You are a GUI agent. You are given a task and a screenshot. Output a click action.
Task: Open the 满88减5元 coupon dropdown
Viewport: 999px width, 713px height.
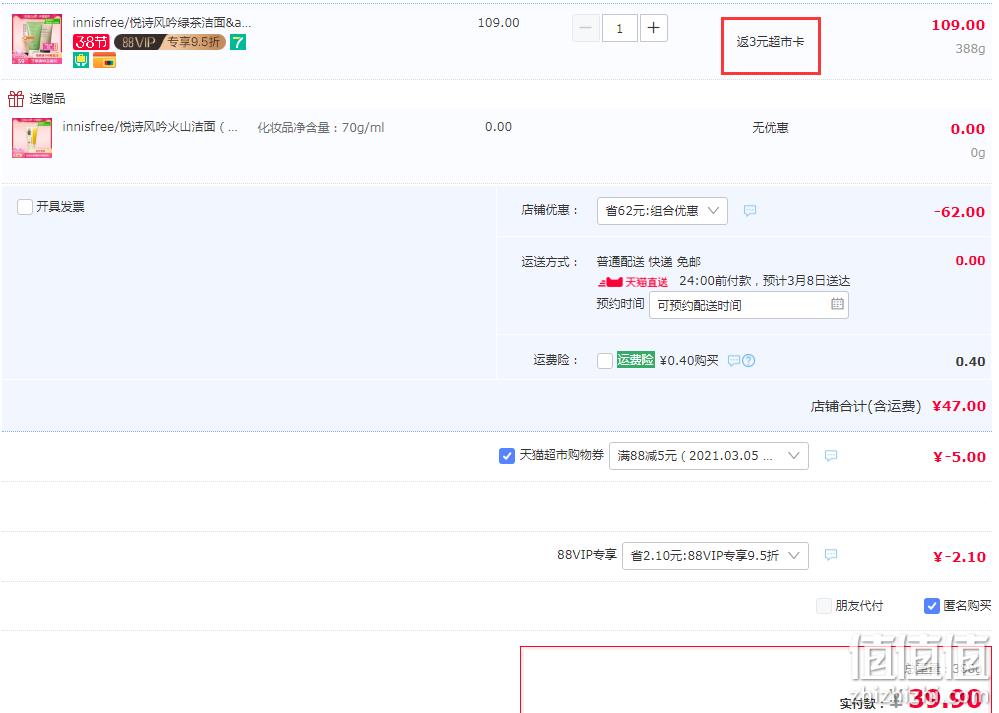(x=708, y=456)
